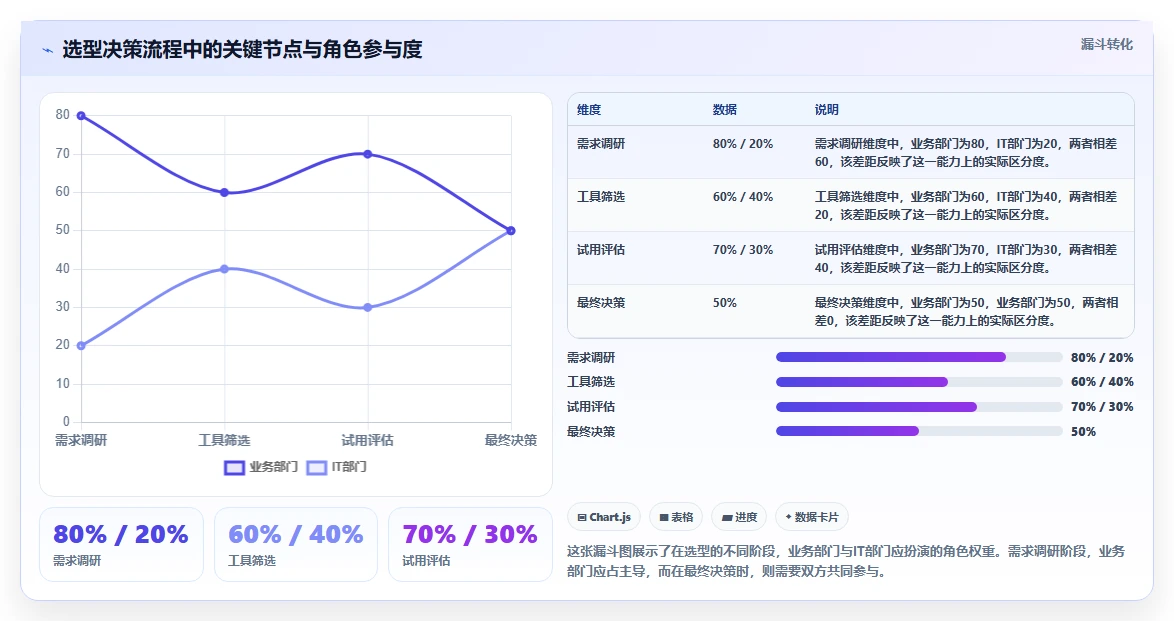Click the 需求调研 progress bar
Screen dimensions: 1174x621
click(x=919, y=357)
